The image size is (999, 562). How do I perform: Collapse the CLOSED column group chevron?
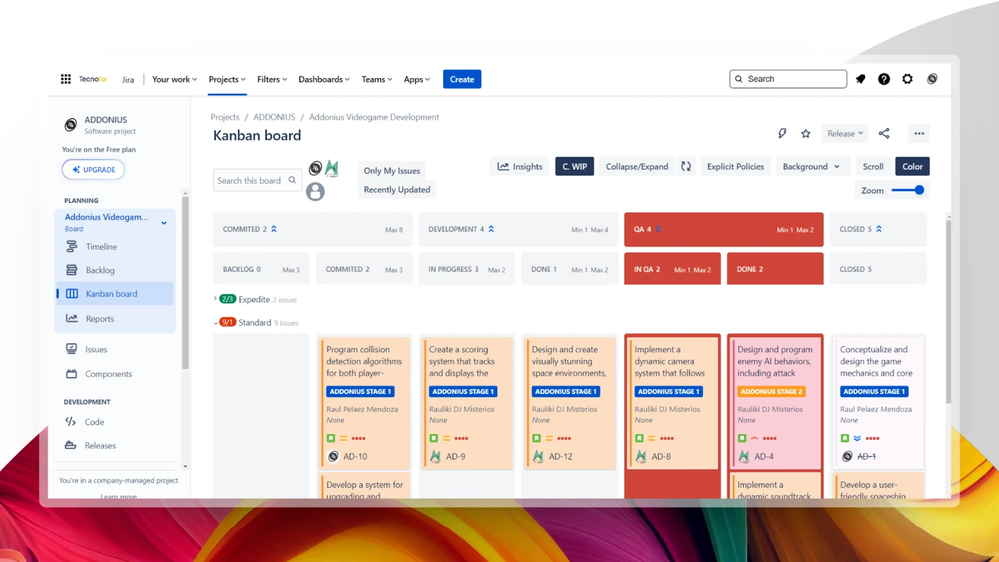coord(879,229)
